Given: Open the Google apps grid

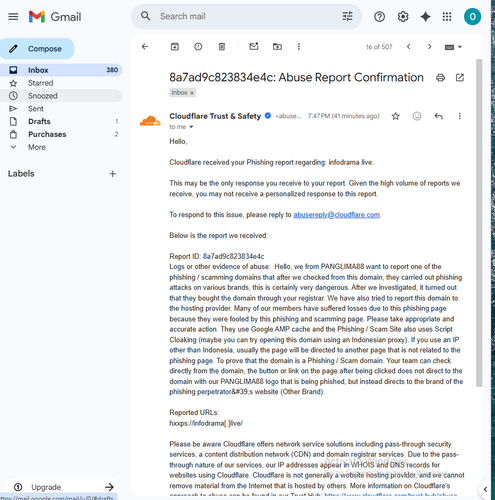Looking at the screenshot, I should click(x=447, y=16).
